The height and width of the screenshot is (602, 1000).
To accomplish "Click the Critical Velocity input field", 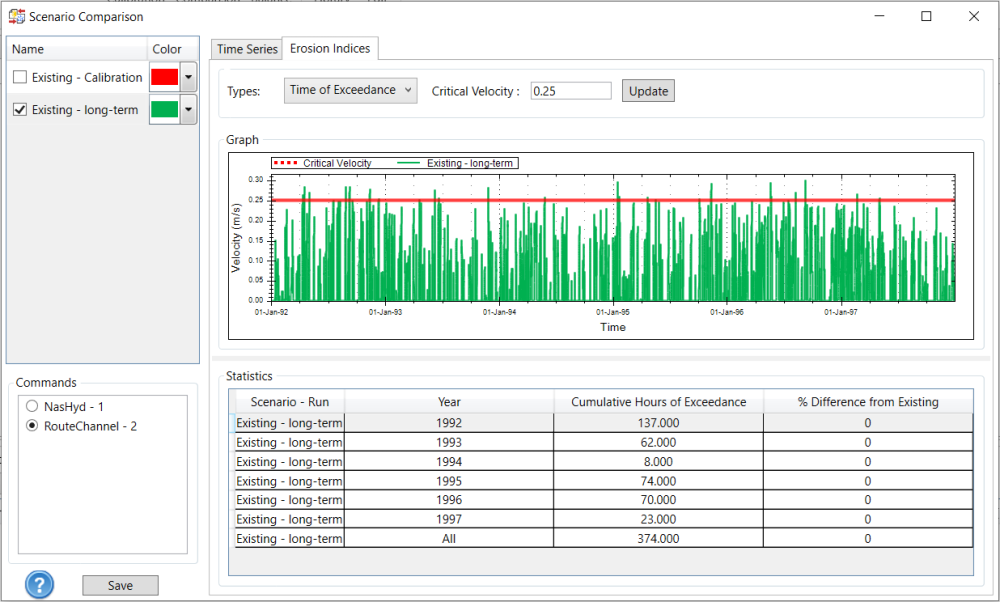I will (570, 91).
